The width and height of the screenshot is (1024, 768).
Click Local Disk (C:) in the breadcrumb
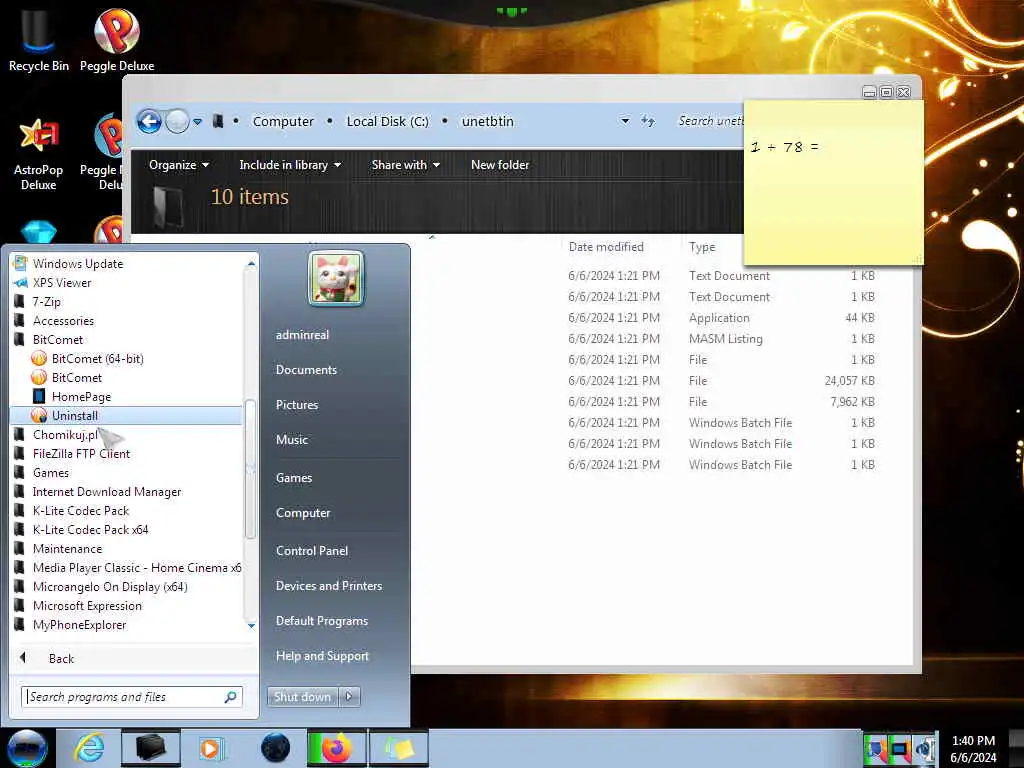tap(387, 121)
